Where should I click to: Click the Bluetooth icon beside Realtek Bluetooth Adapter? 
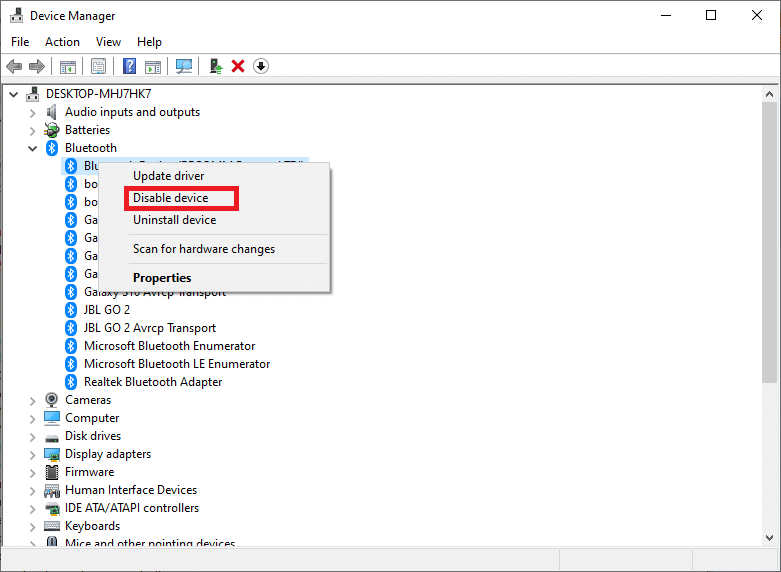coord(71,382)
